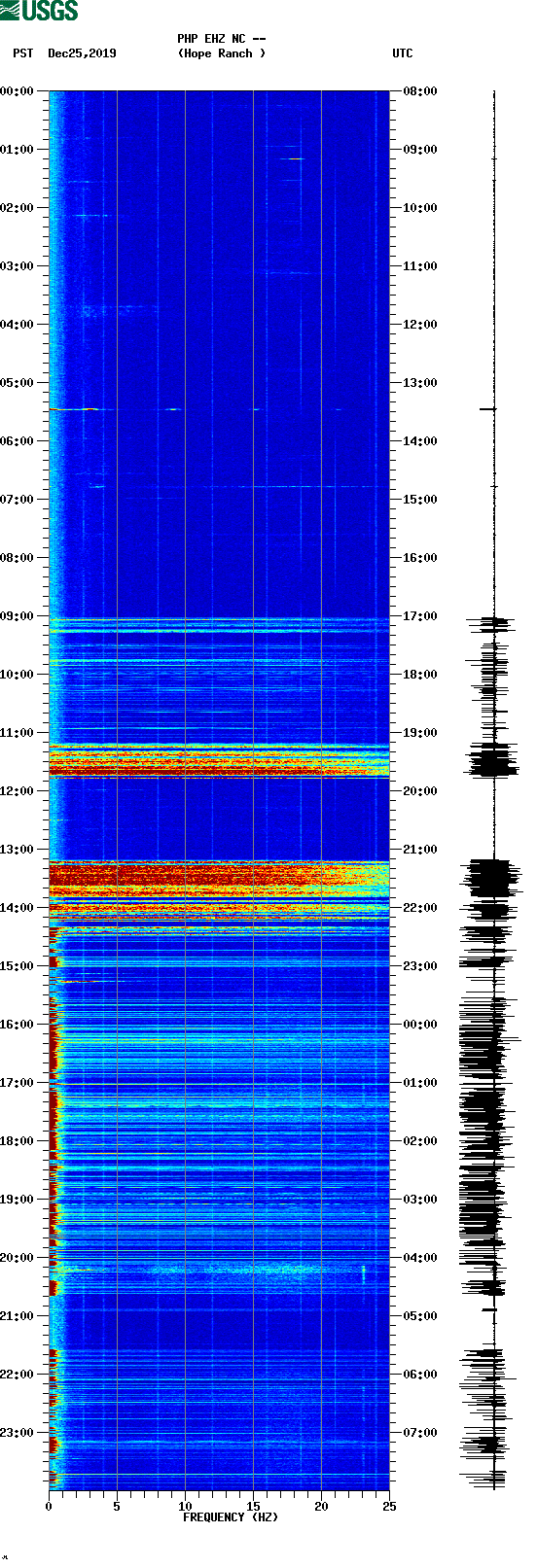This screenshot has width=537, height=1568.
Task: Click the 21:00 PST time label
Action: pyautogui.click(x=18, y=1316)
